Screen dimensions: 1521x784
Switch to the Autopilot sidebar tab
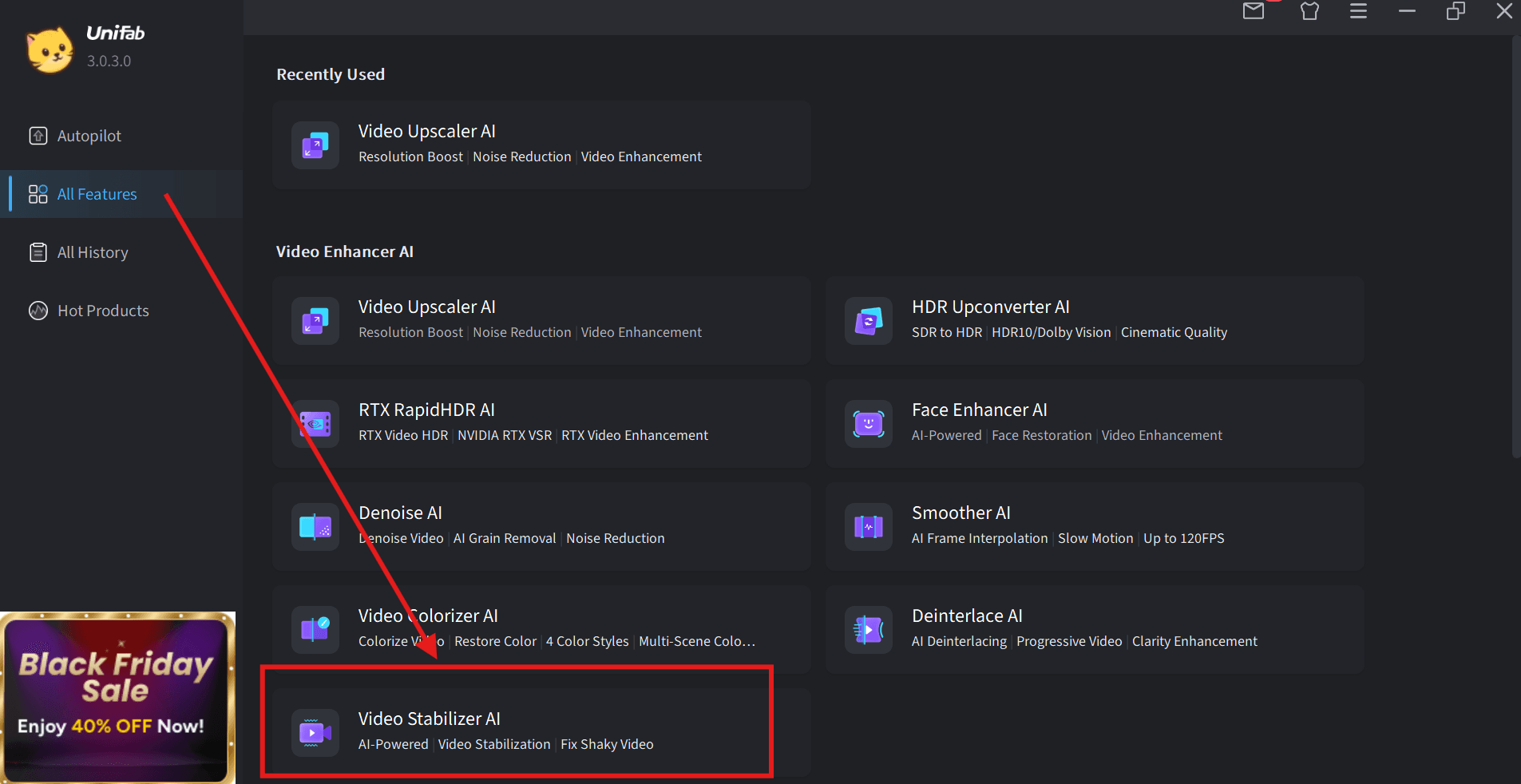click(89, 136)
